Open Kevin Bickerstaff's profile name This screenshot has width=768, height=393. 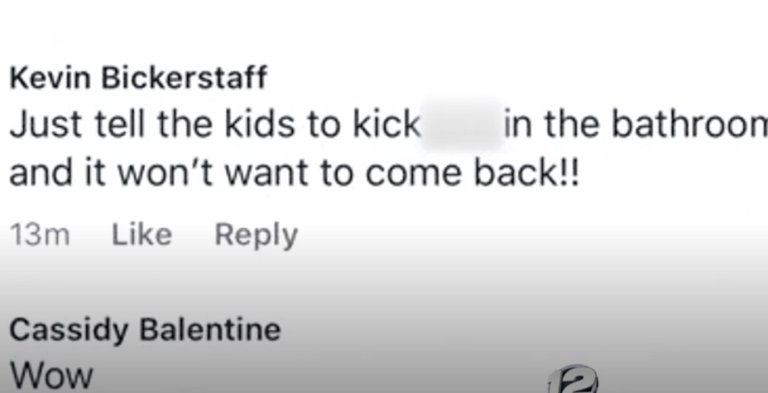pyautogui.click(x=138, y=78)
